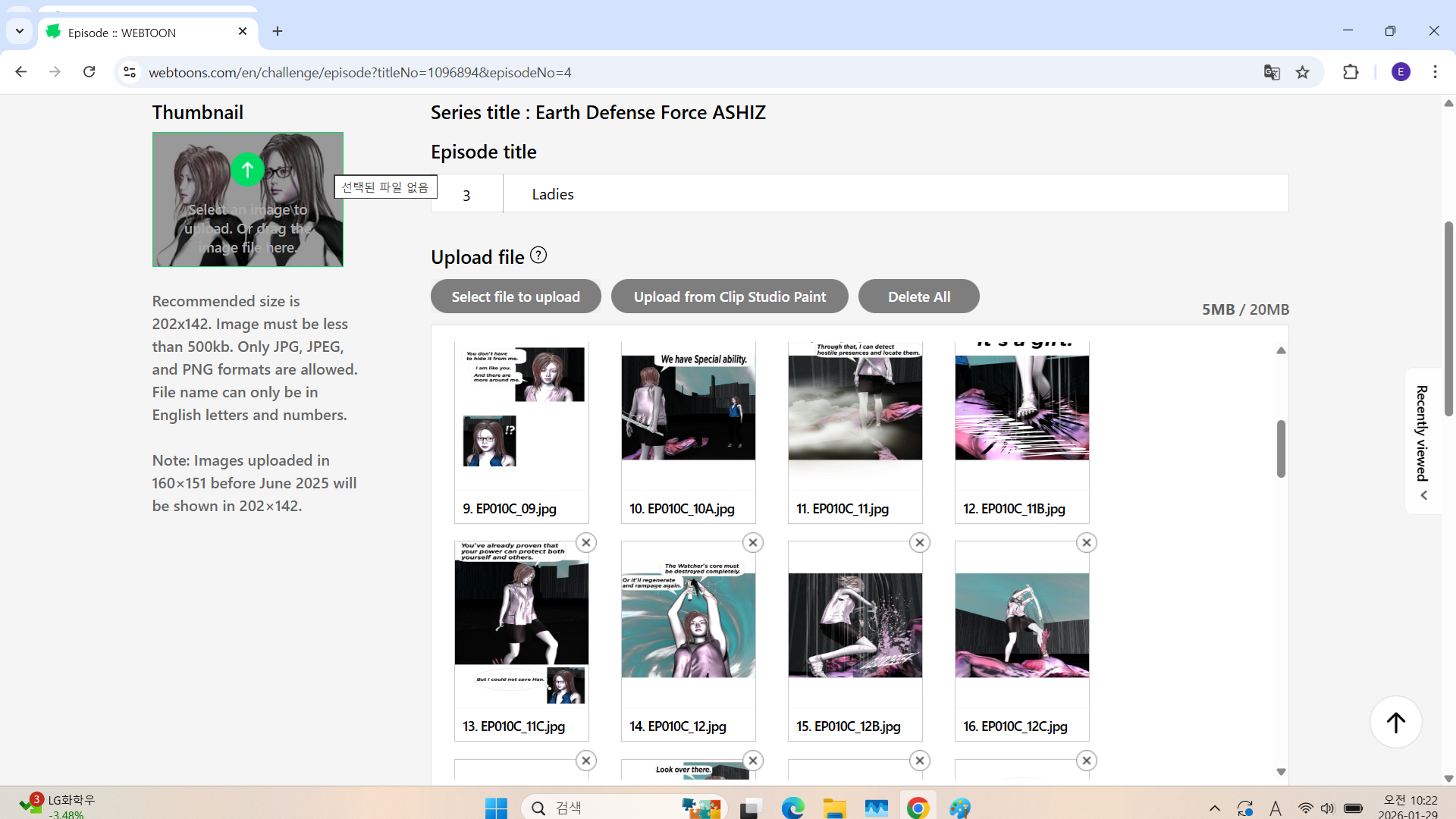Viewport: 1456px width, 819px height.
Task: Show hidden system tray icons chevron
Action: tap(1214, 808)
